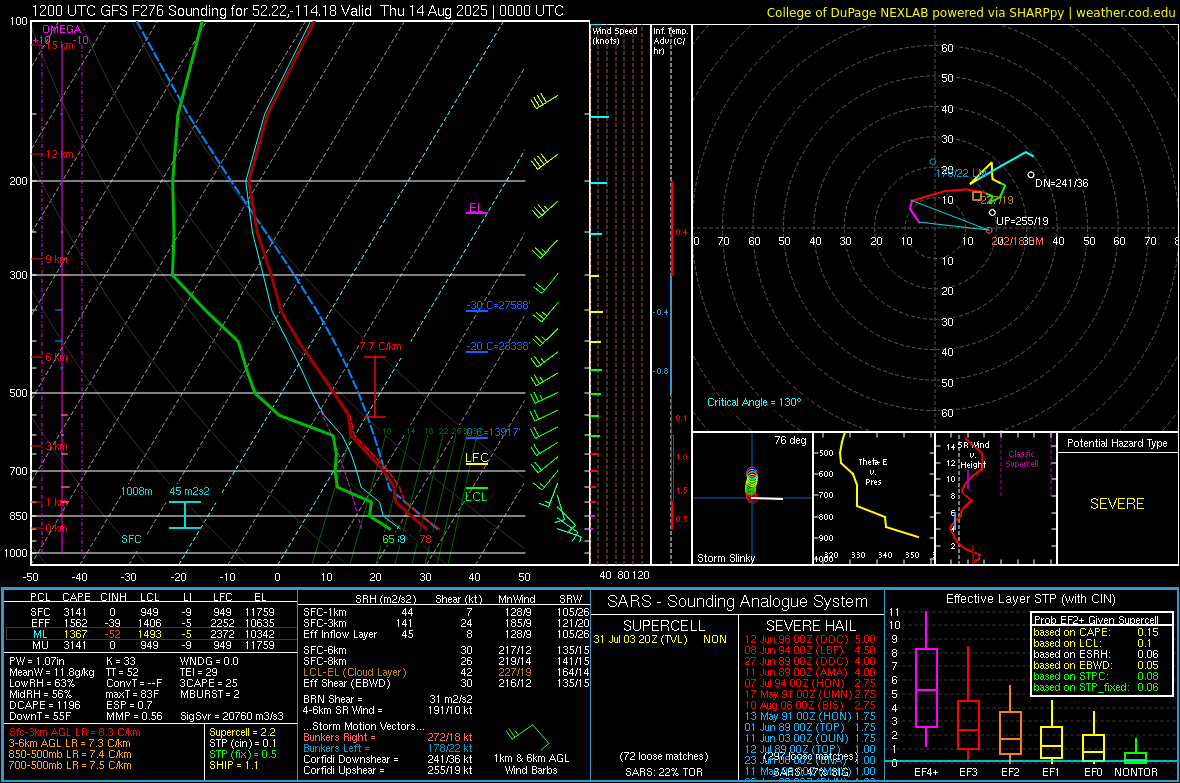Click the red 7.7 C/km lapse rate bracket

(375, 387)
